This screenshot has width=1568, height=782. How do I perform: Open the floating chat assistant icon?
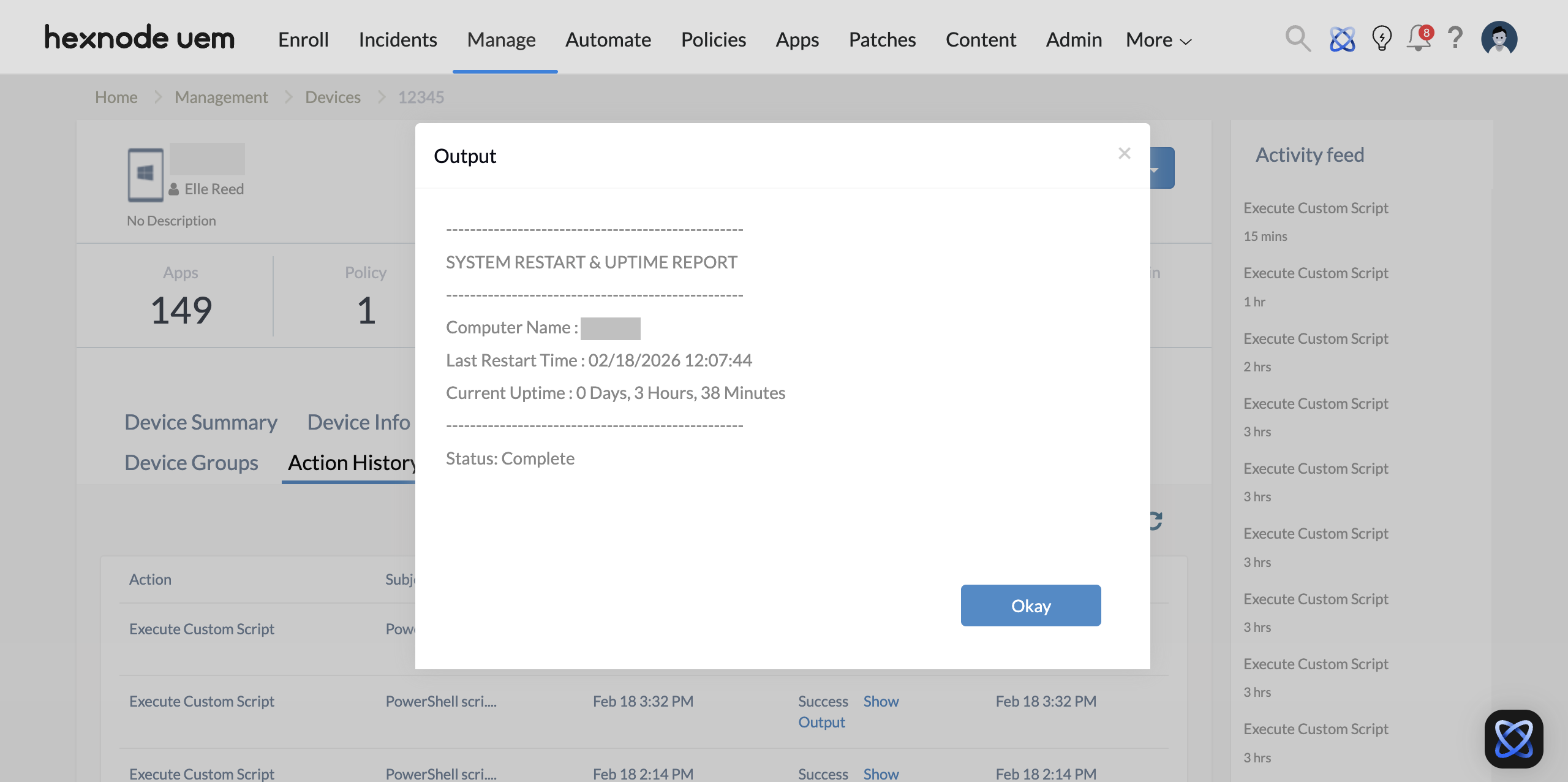coord(1513,738)
